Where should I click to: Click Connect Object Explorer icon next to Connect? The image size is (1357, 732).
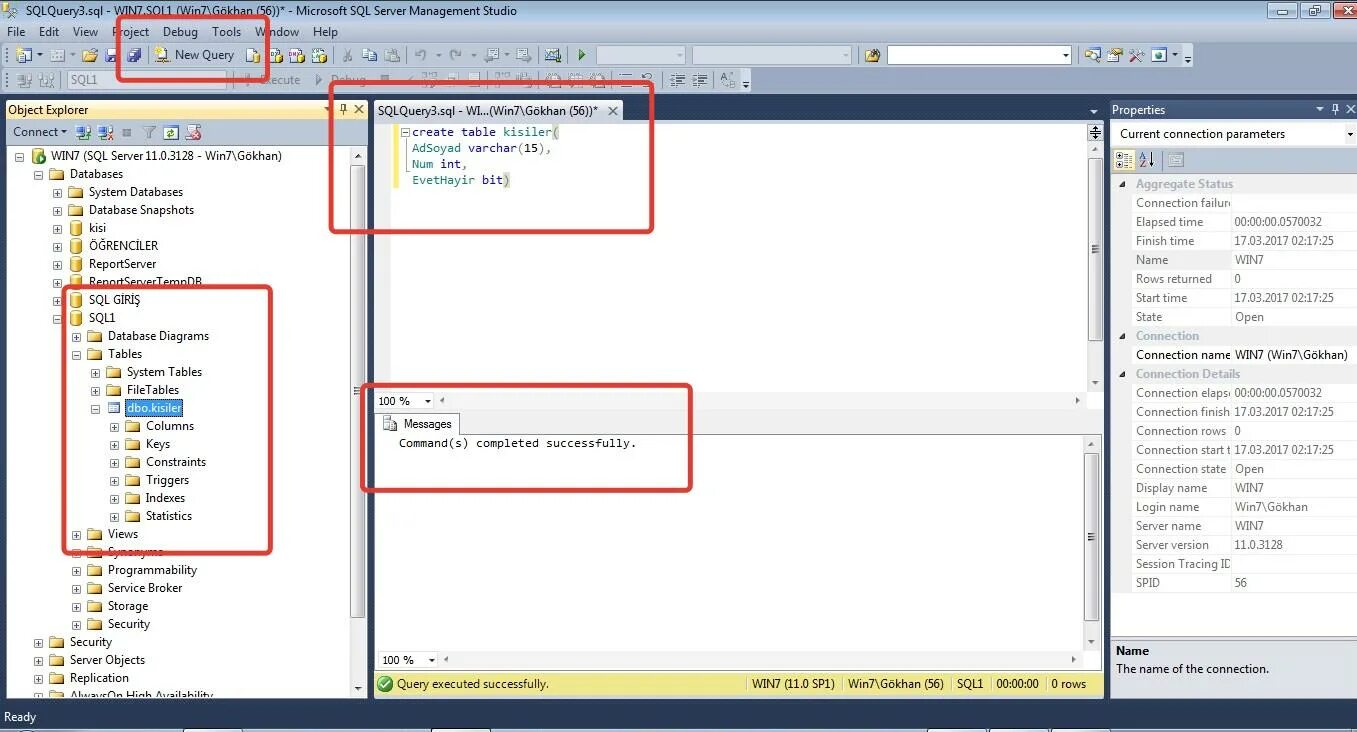click(x=84, y=132)
